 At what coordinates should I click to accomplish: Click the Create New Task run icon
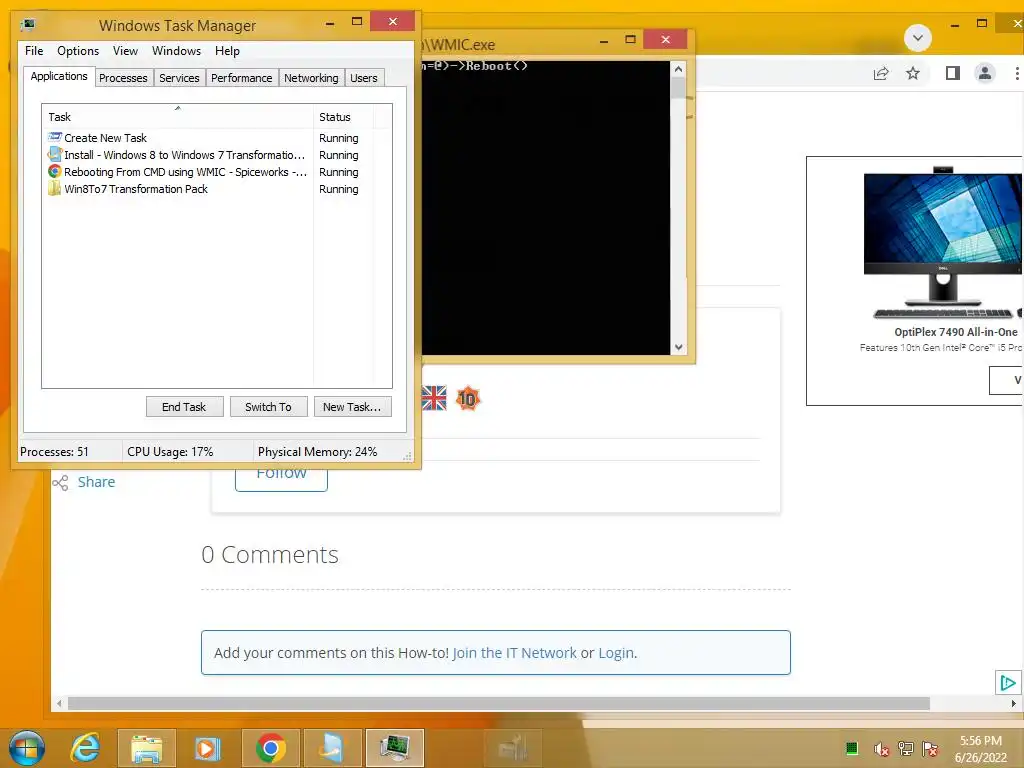coord(54,137)
